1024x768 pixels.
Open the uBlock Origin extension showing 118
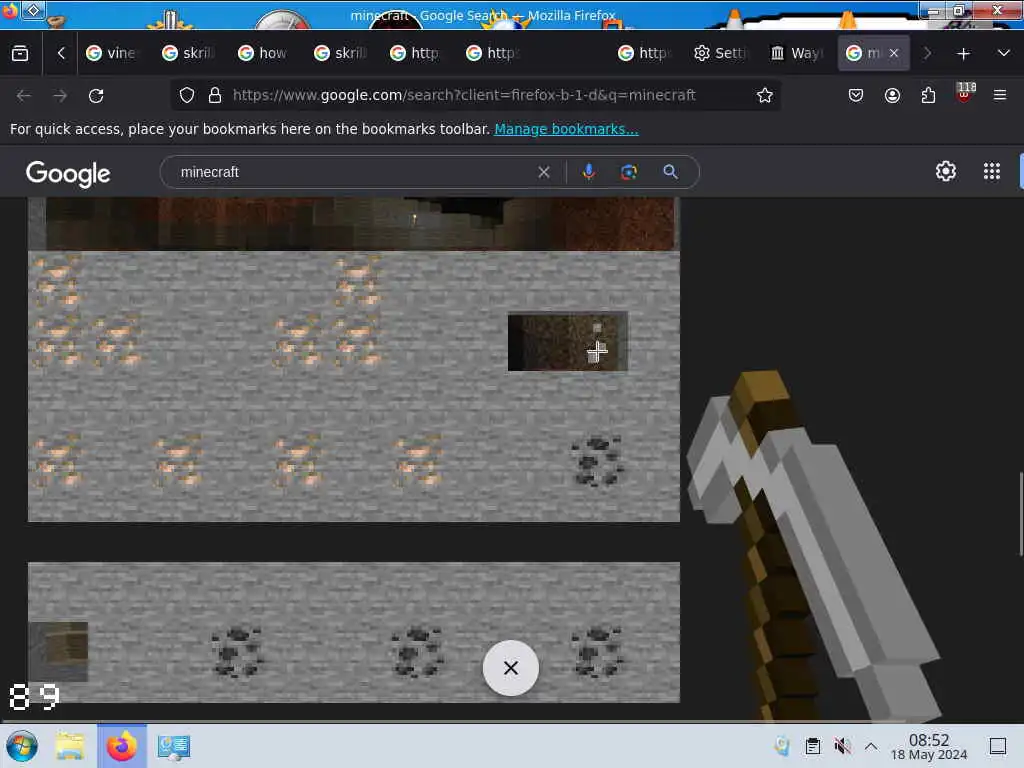965,93
